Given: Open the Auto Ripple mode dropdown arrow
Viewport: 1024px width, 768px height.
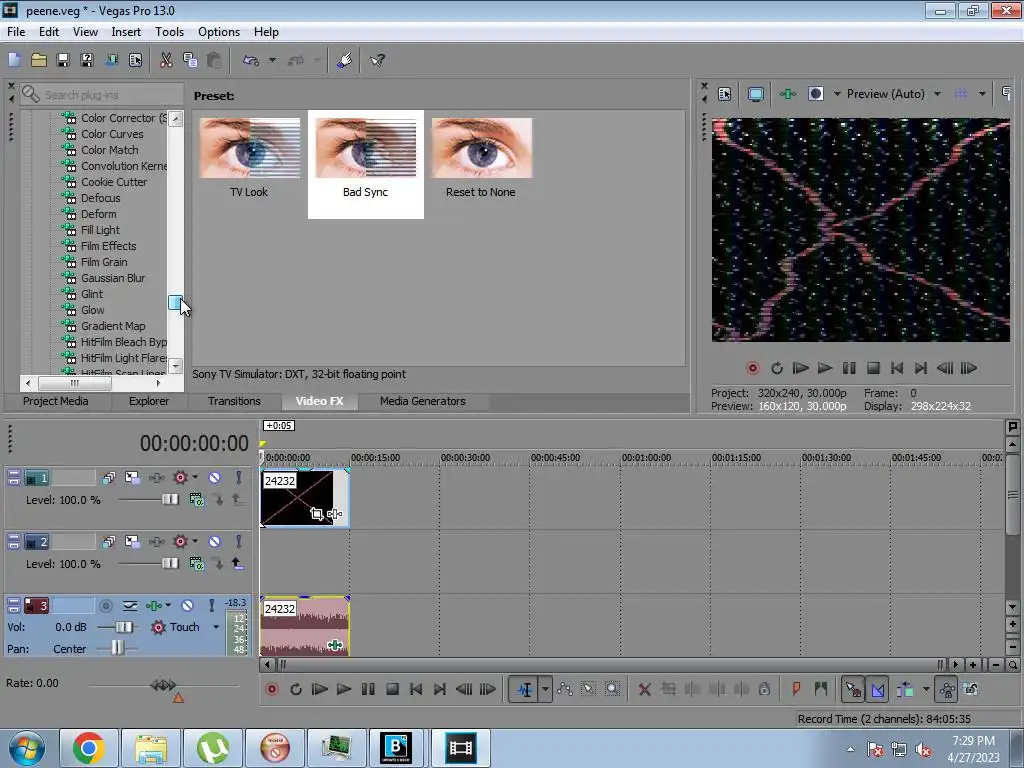Looking at the screenshot, I should pos(926,689).
